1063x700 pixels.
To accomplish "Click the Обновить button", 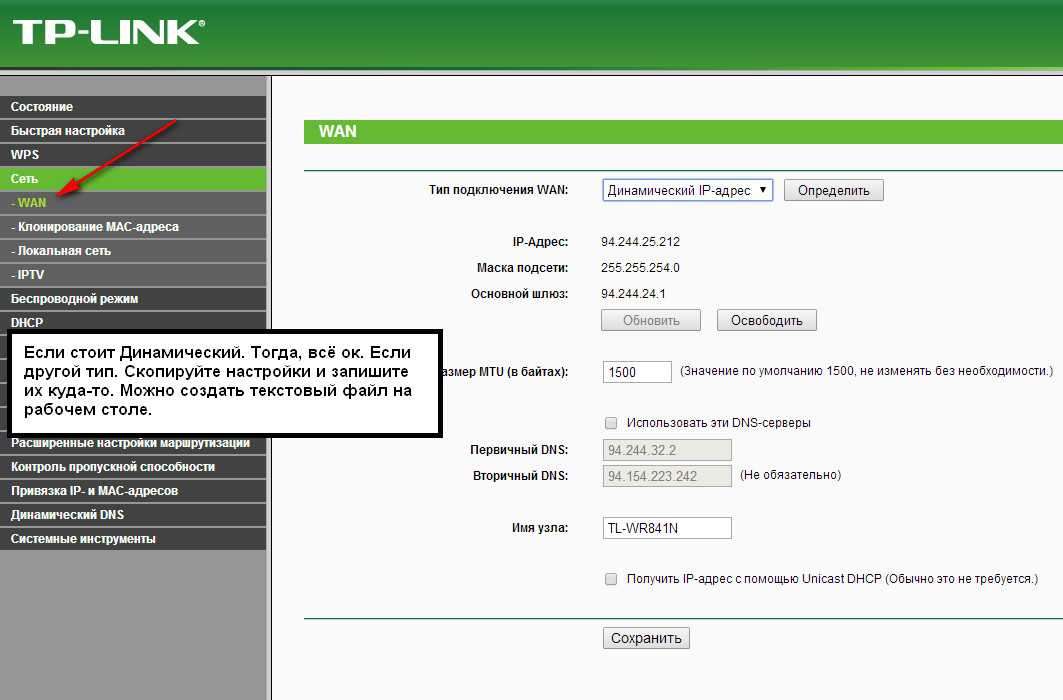I will [651, 321].
